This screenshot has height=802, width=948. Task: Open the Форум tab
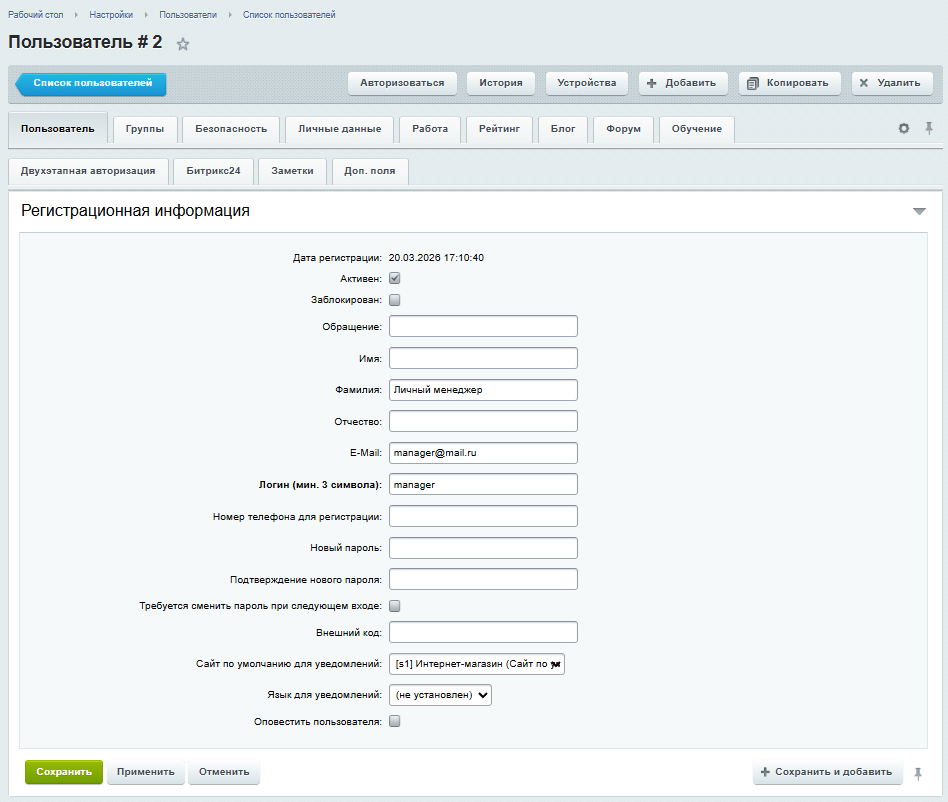pyautogui.click(x=623, y=129)
